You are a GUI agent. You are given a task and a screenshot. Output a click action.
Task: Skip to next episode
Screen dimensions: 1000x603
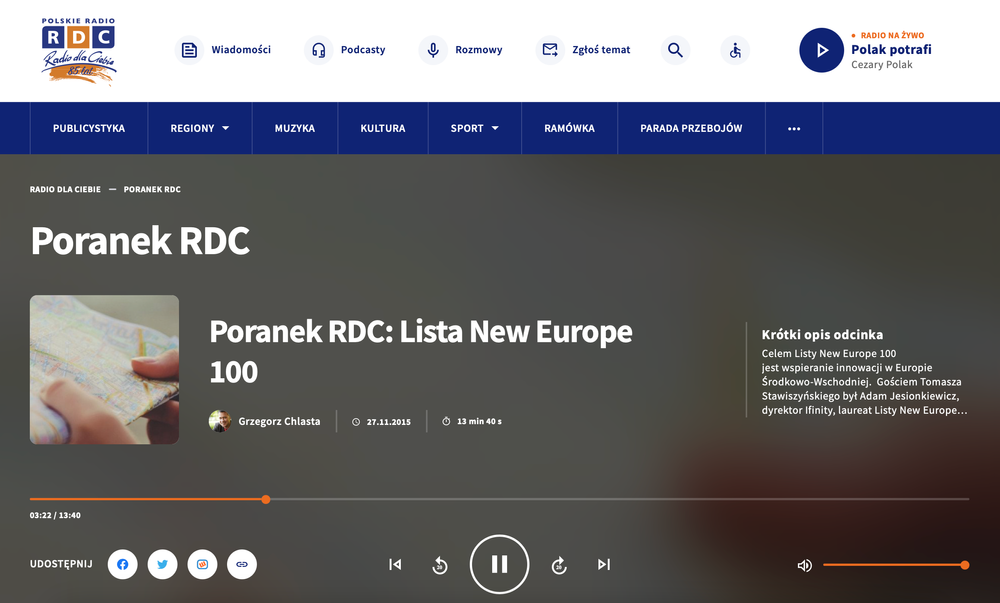604,564
